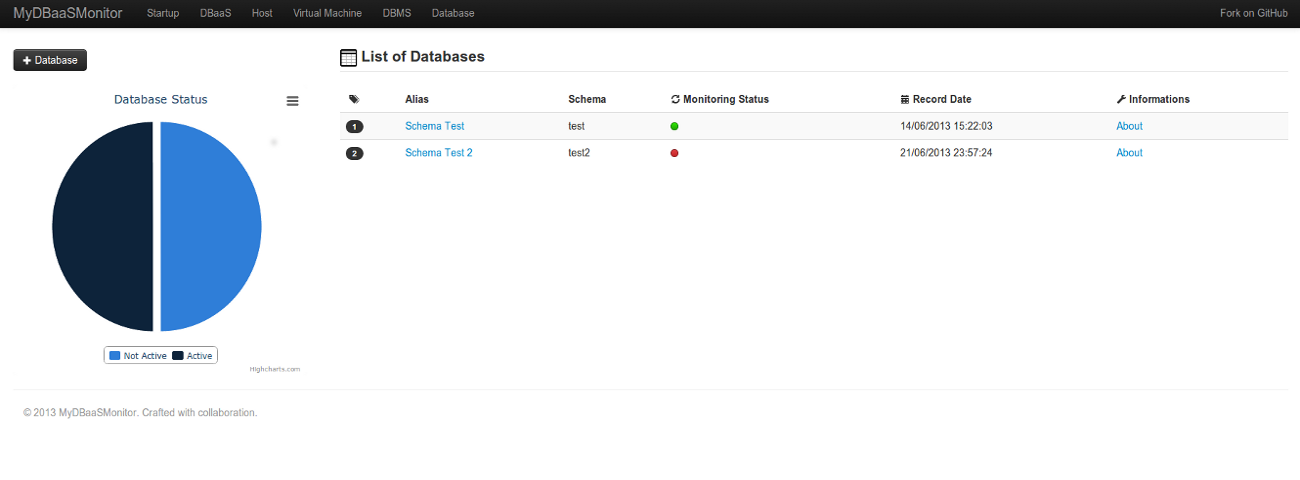Click the calendar icon next to Record Date

tap(905, 99)
